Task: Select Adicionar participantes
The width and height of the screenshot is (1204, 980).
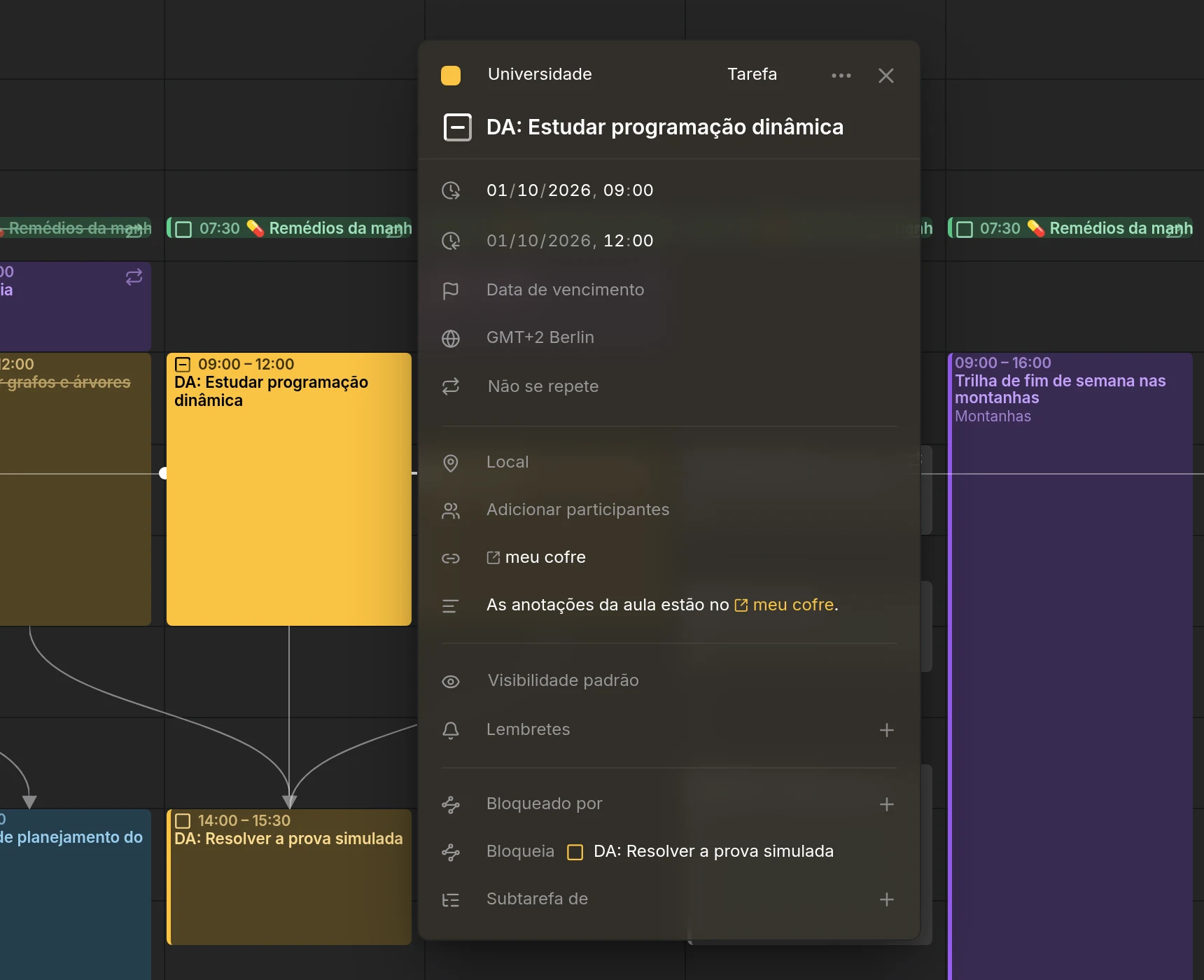Action: (577, 510)
